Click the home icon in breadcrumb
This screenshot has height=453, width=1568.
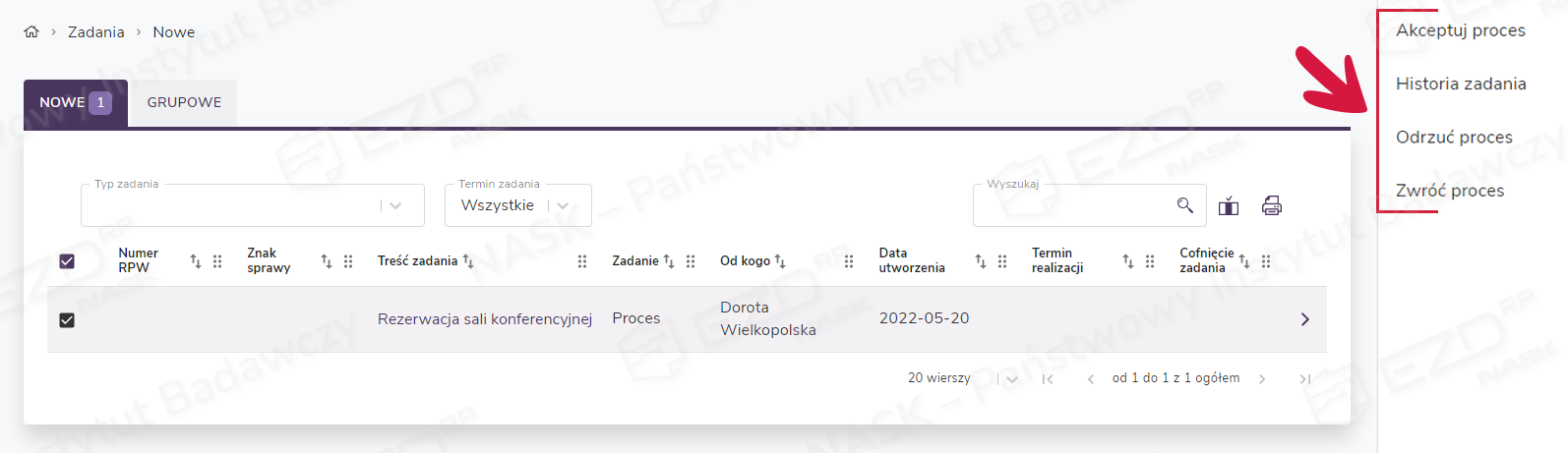(31, 32)
